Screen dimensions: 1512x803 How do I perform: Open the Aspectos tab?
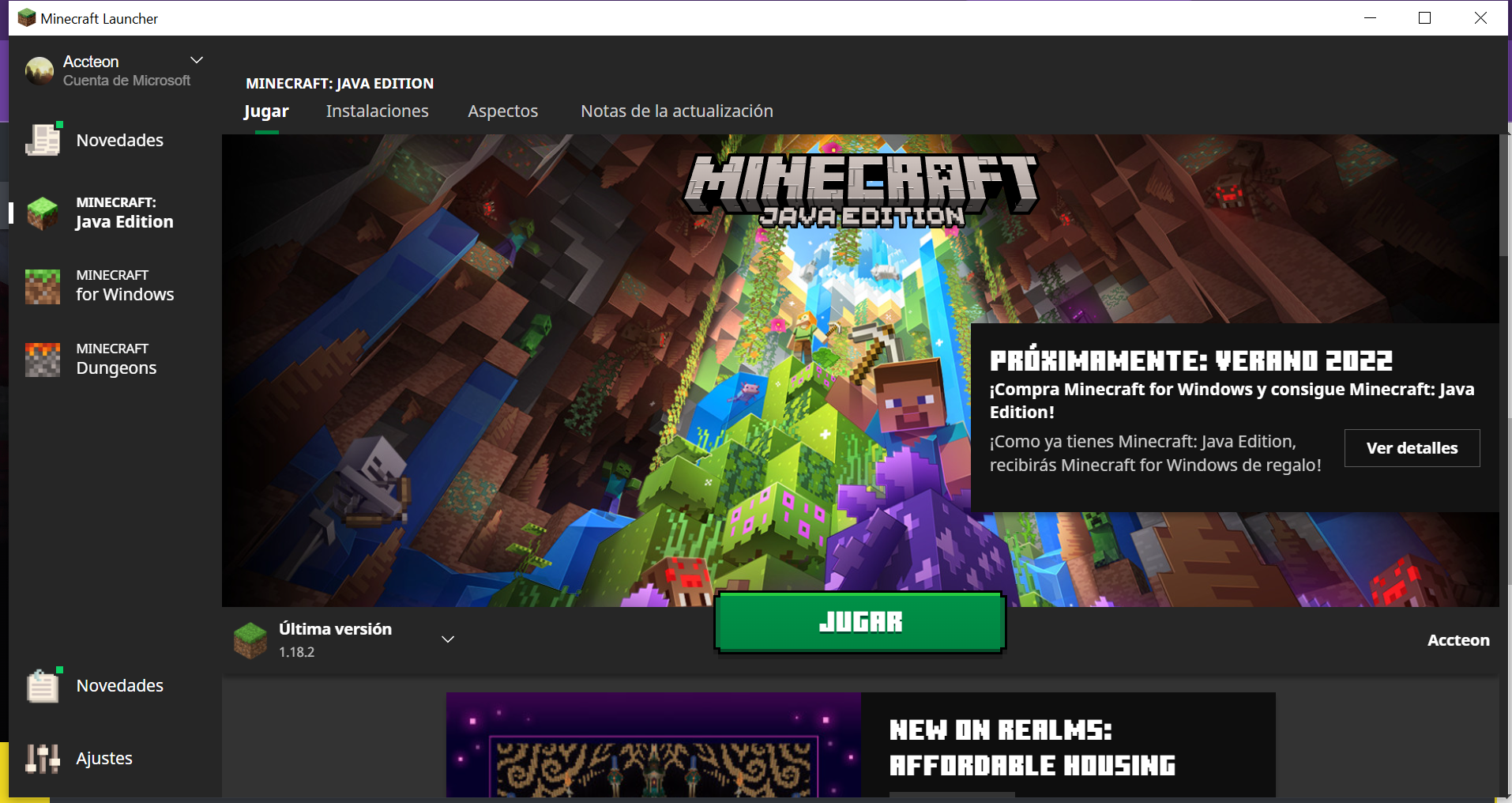point(502,111)
